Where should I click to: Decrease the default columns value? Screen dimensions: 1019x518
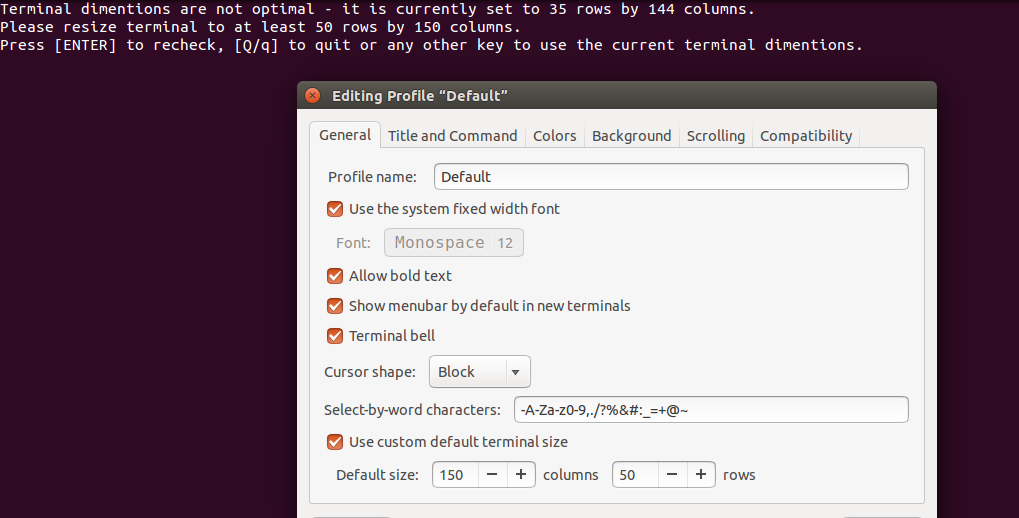(492, 475)
